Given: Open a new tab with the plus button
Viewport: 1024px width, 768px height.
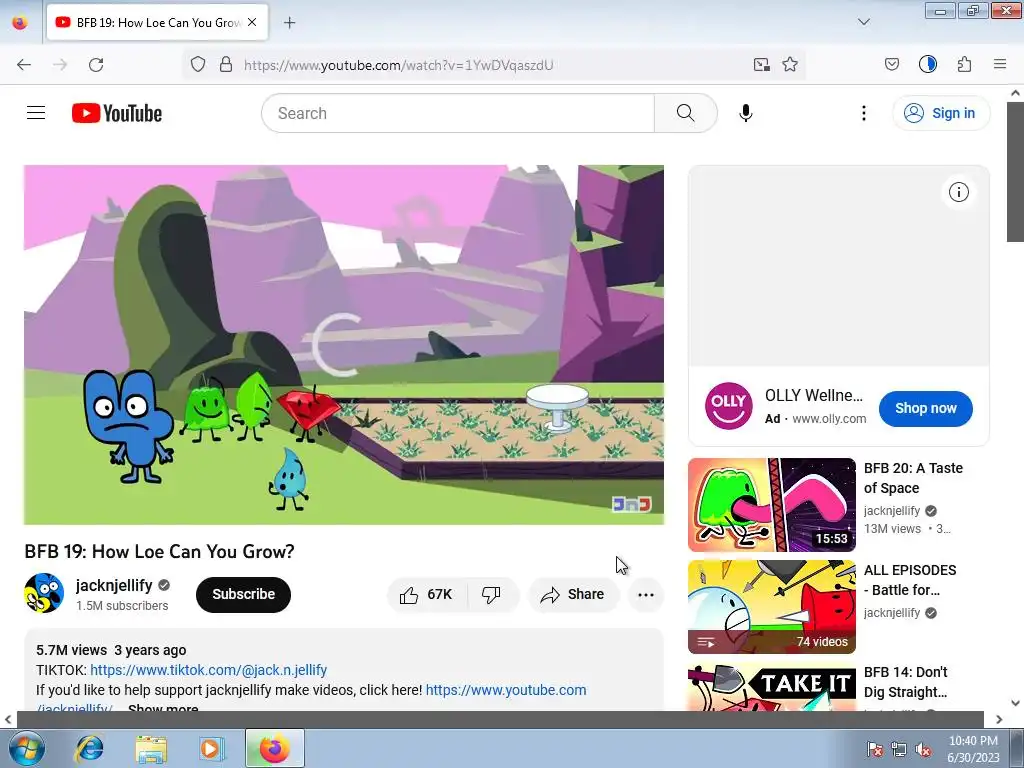Looking at the screenshot, I should click(289, 23).
